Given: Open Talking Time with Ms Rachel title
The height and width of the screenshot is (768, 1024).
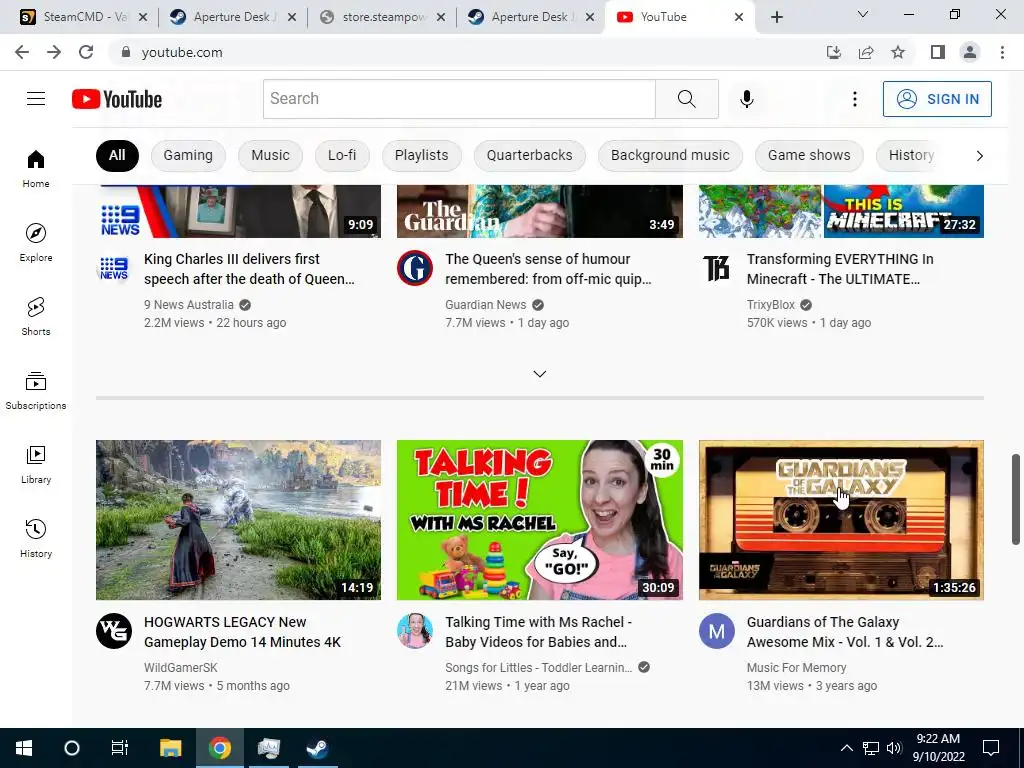Looking at the screenshot, I should point(538,632).
